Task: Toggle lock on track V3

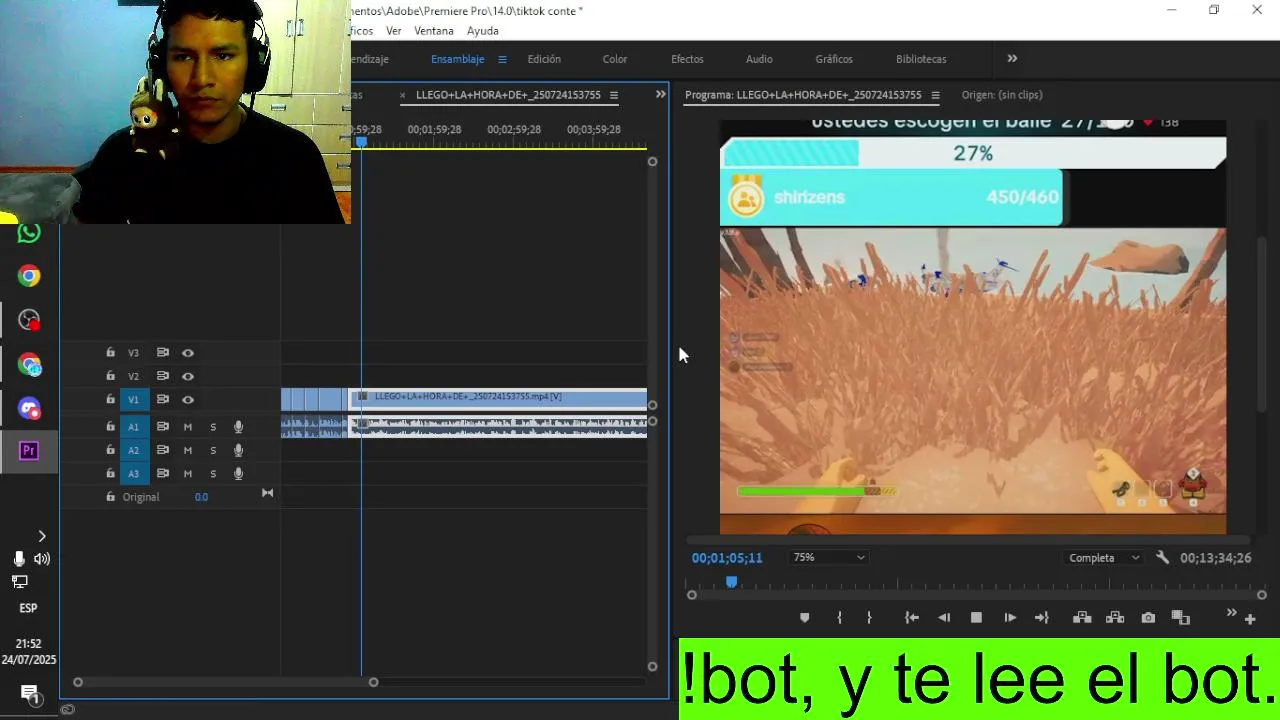Action: 110,353
